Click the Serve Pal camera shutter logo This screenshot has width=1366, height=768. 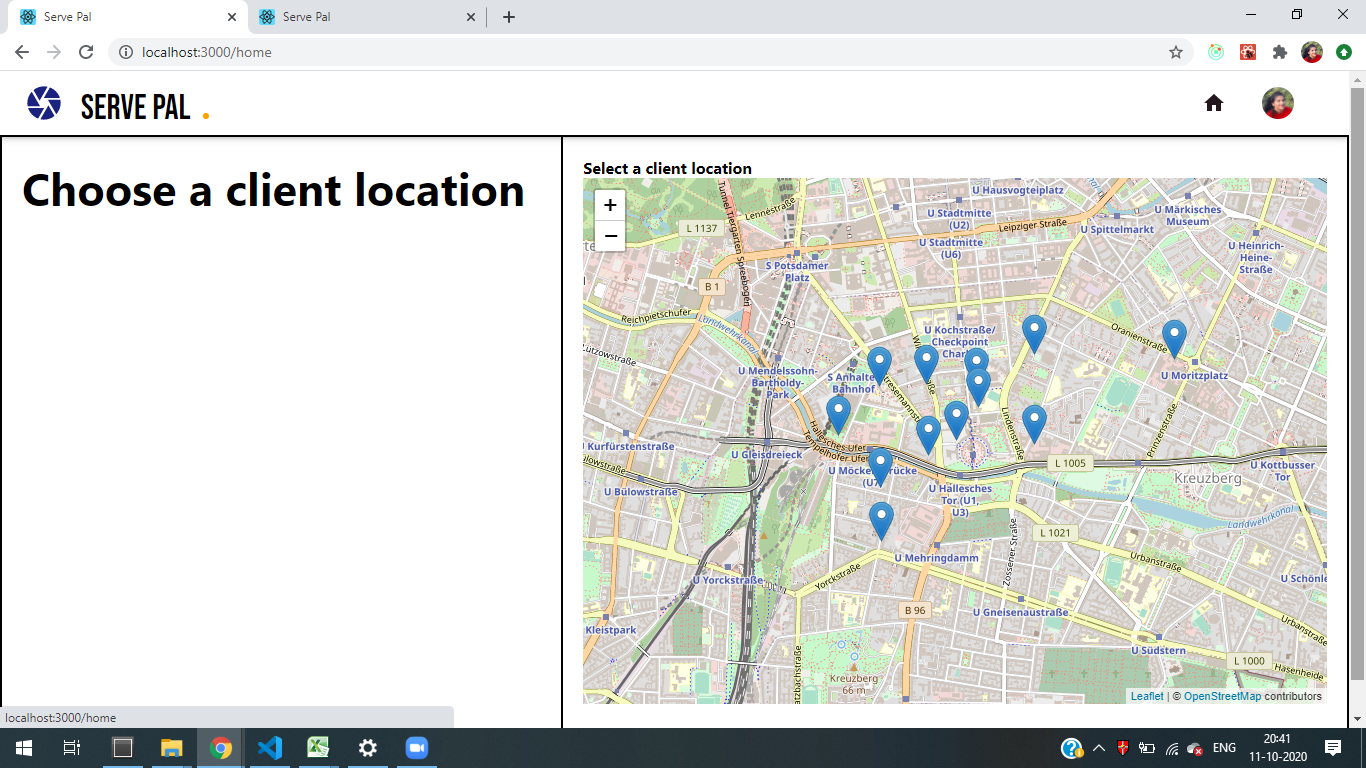pos(44,103)
